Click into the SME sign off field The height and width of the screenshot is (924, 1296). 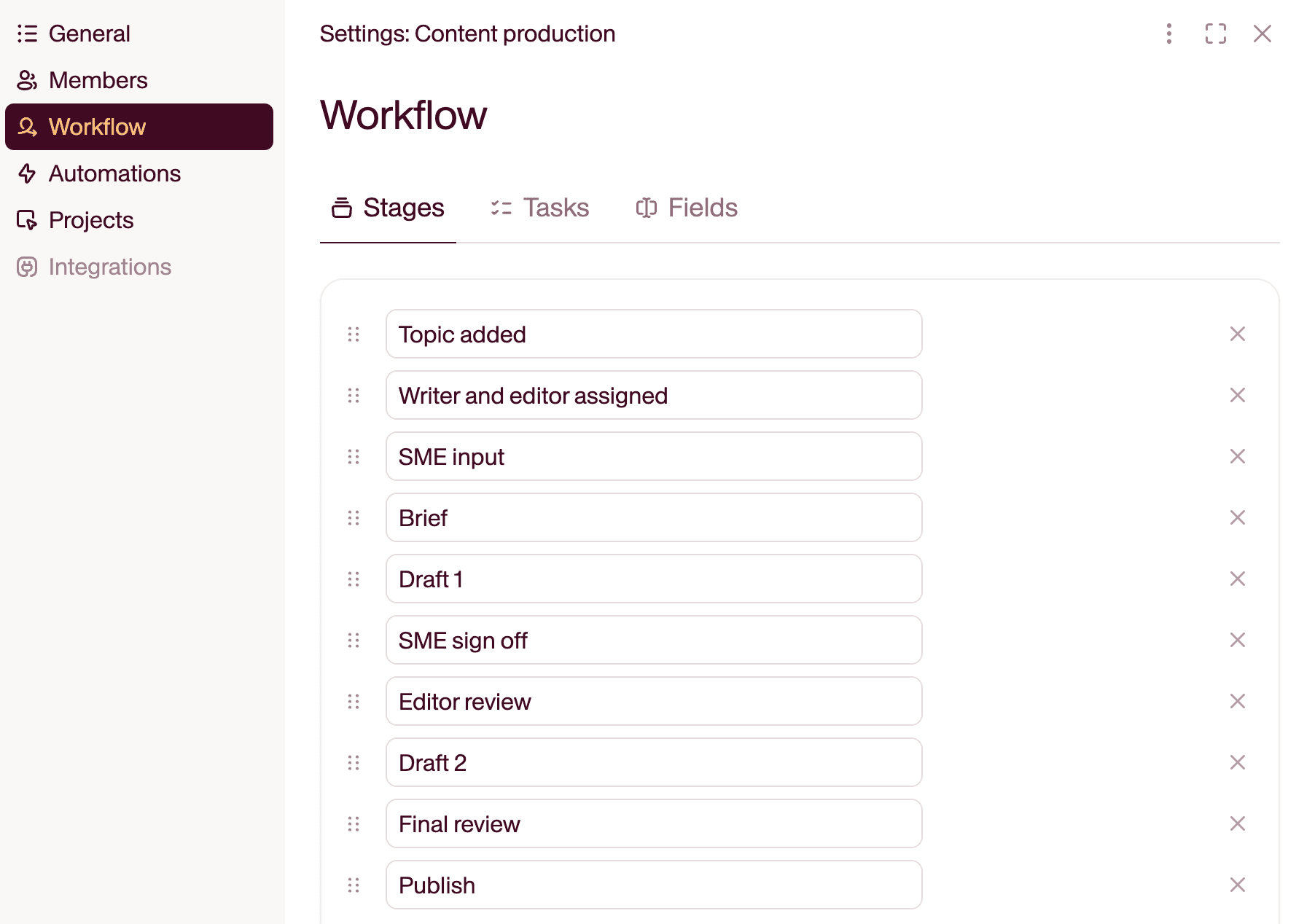click(x=653, y=640)
